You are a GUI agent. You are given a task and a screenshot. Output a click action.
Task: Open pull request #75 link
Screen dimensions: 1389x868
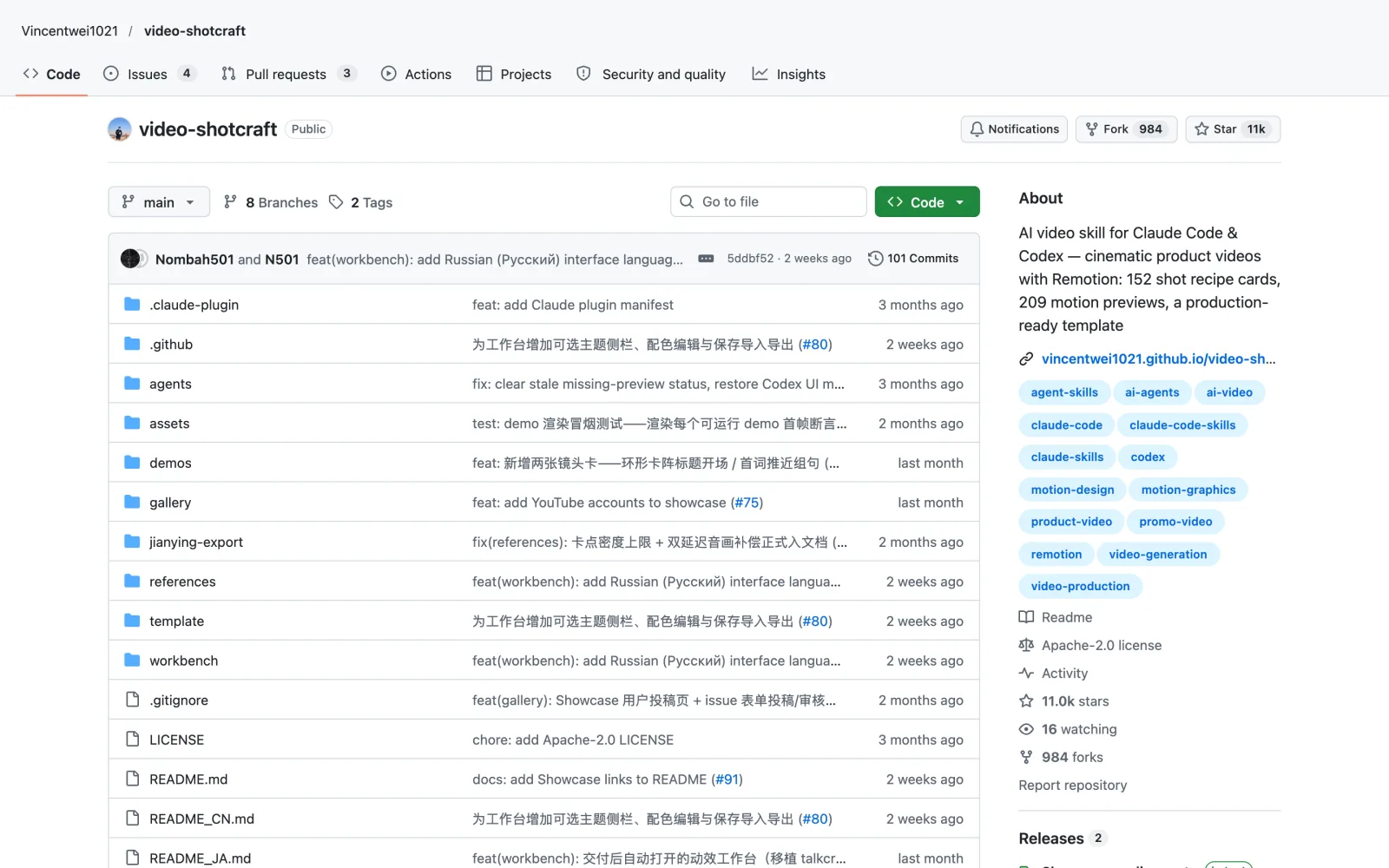tap(747, 503)
